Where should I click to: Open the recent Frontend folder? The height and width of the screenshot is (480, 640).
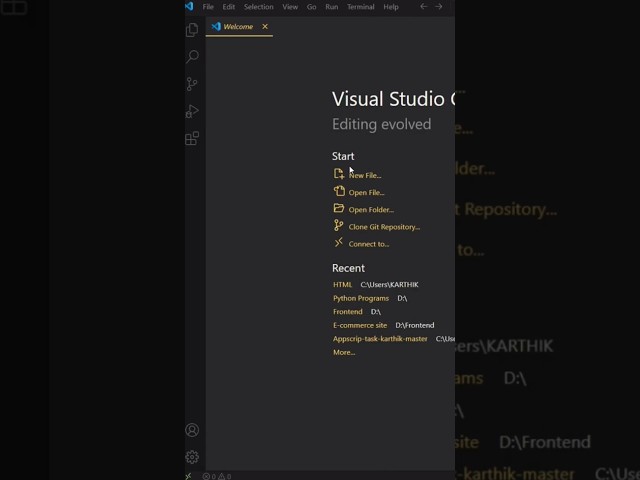pos(348,312)
